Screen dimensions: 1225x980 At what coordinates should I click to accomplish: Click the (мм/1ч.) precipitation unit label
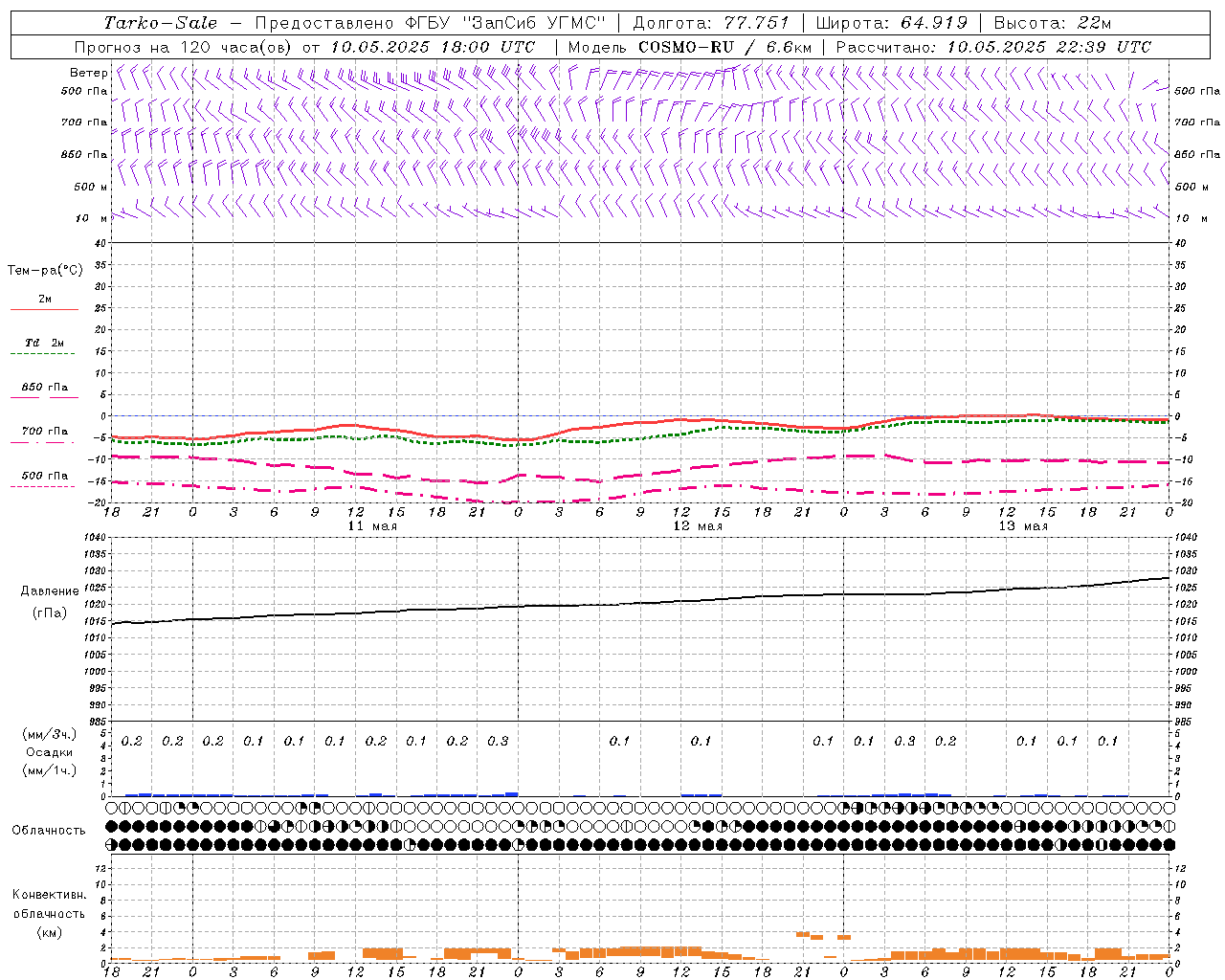click(50, 770)
